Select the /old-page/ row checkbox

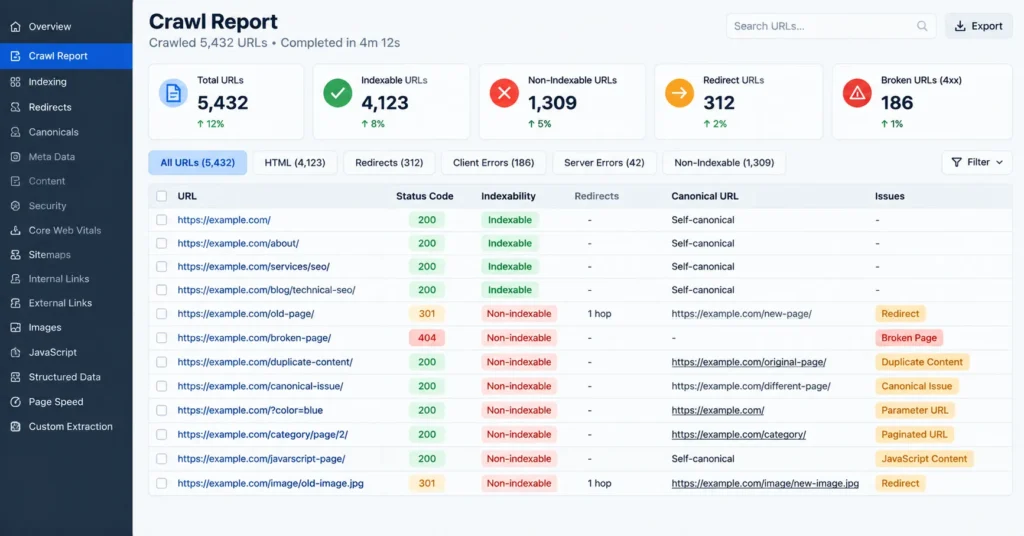click(161, 314)
